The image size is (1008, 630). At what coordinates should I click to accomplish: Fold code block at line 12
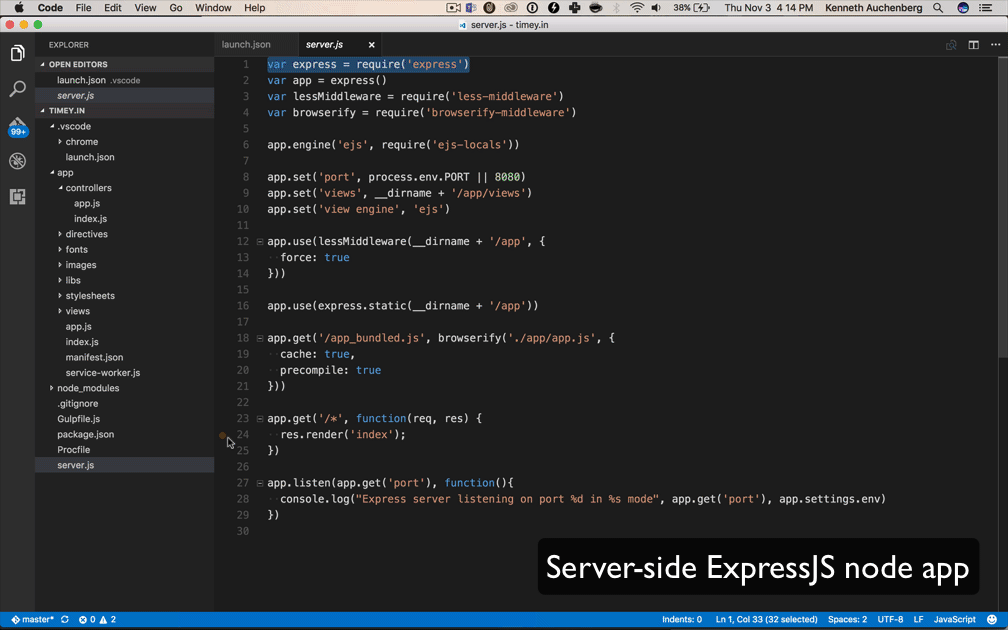click(x=260, y=242)
